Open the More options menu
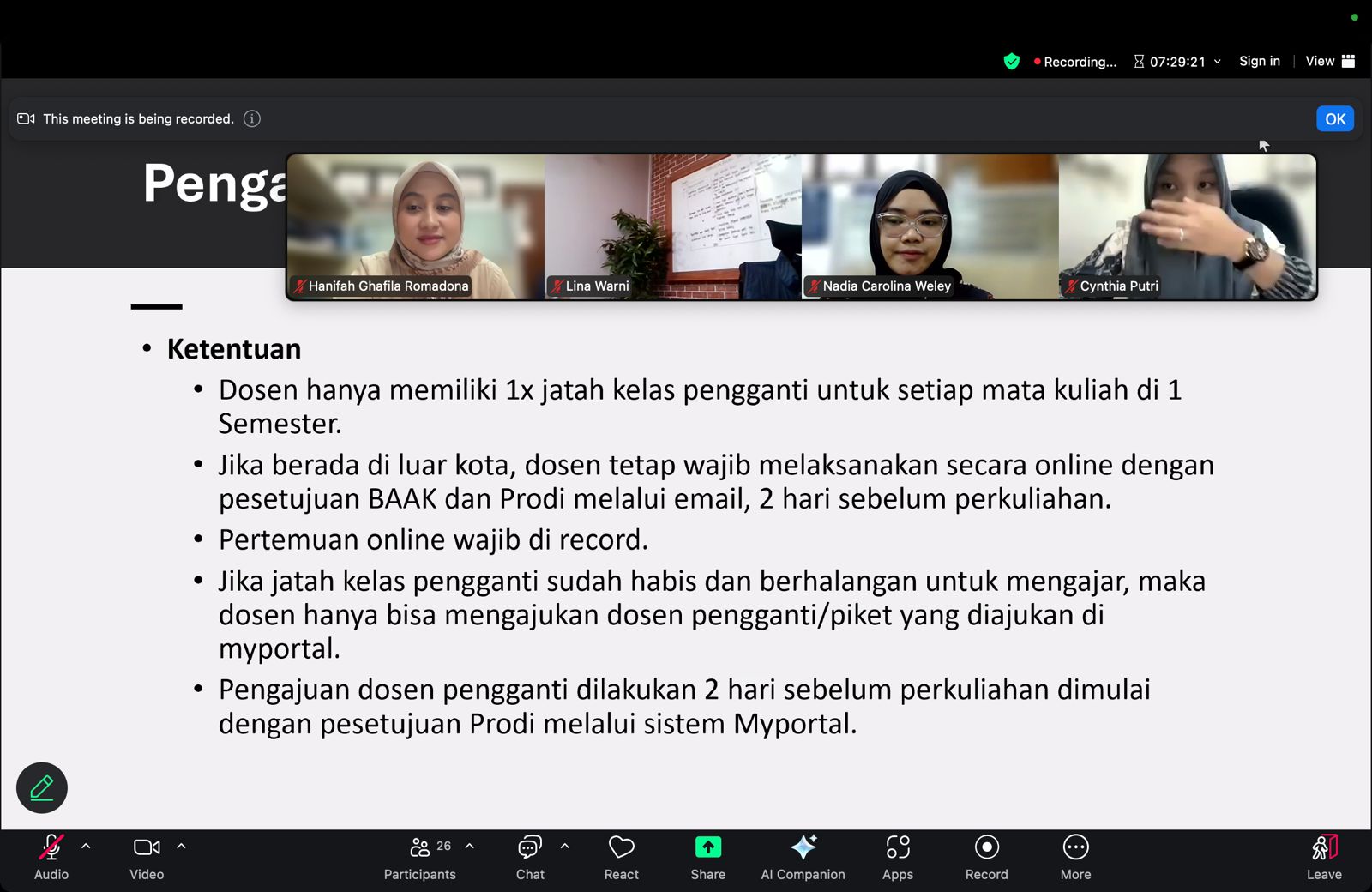This screenshot has width=1372, height=892. click(1075, 856)
